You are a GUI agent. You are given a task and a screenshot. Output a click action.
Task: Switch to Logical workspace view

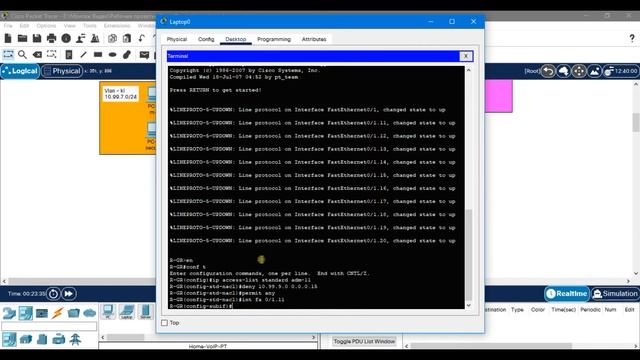coord(20,71)
